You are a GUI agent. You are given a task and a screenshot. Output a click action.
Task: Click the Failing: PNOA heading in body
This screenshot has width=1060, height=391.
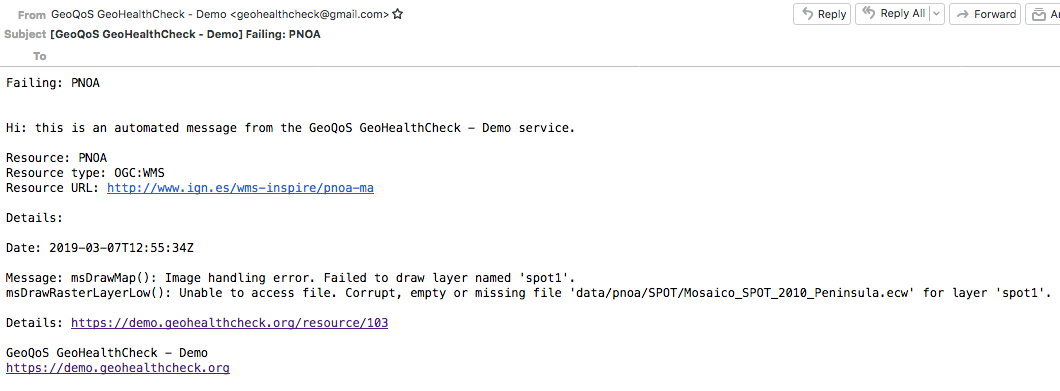tap(53, 83)
